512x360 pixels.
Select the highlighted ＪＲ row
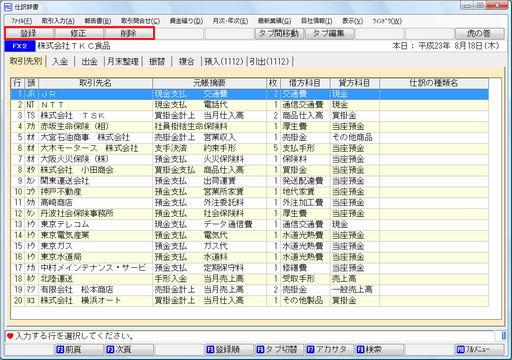pos(250,94)
